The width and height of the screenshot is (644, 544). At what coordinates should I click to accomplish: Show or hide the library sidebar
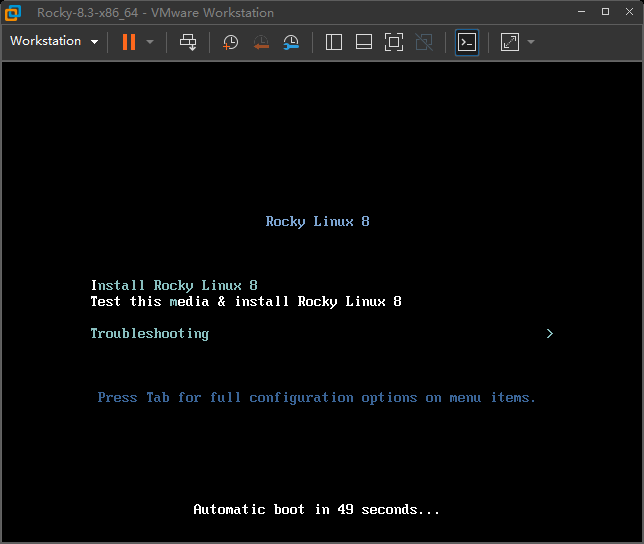coord(334,42)
